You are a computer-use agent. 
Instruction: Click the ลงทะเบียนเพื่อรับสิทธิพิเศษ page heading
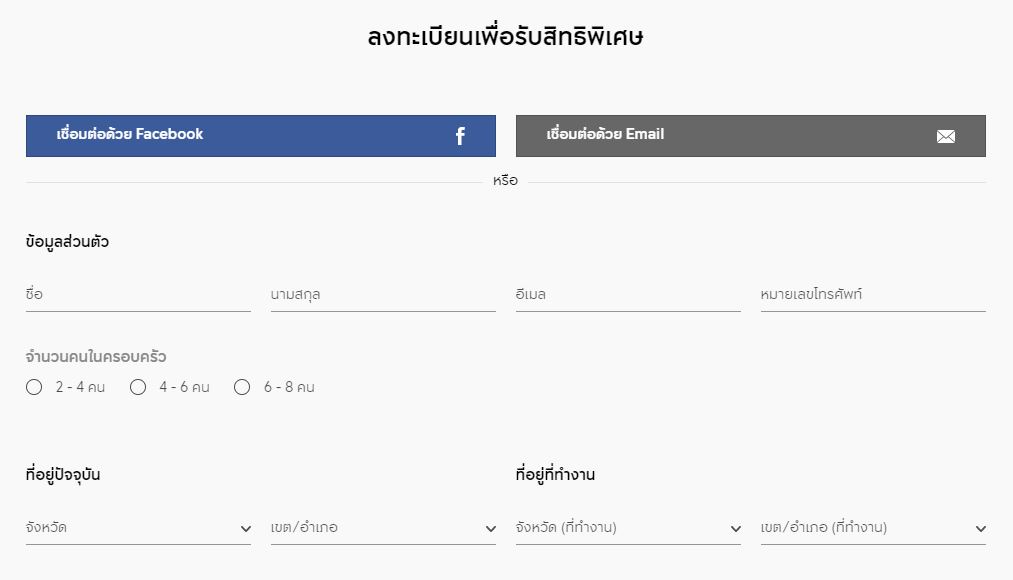point(506,38)
